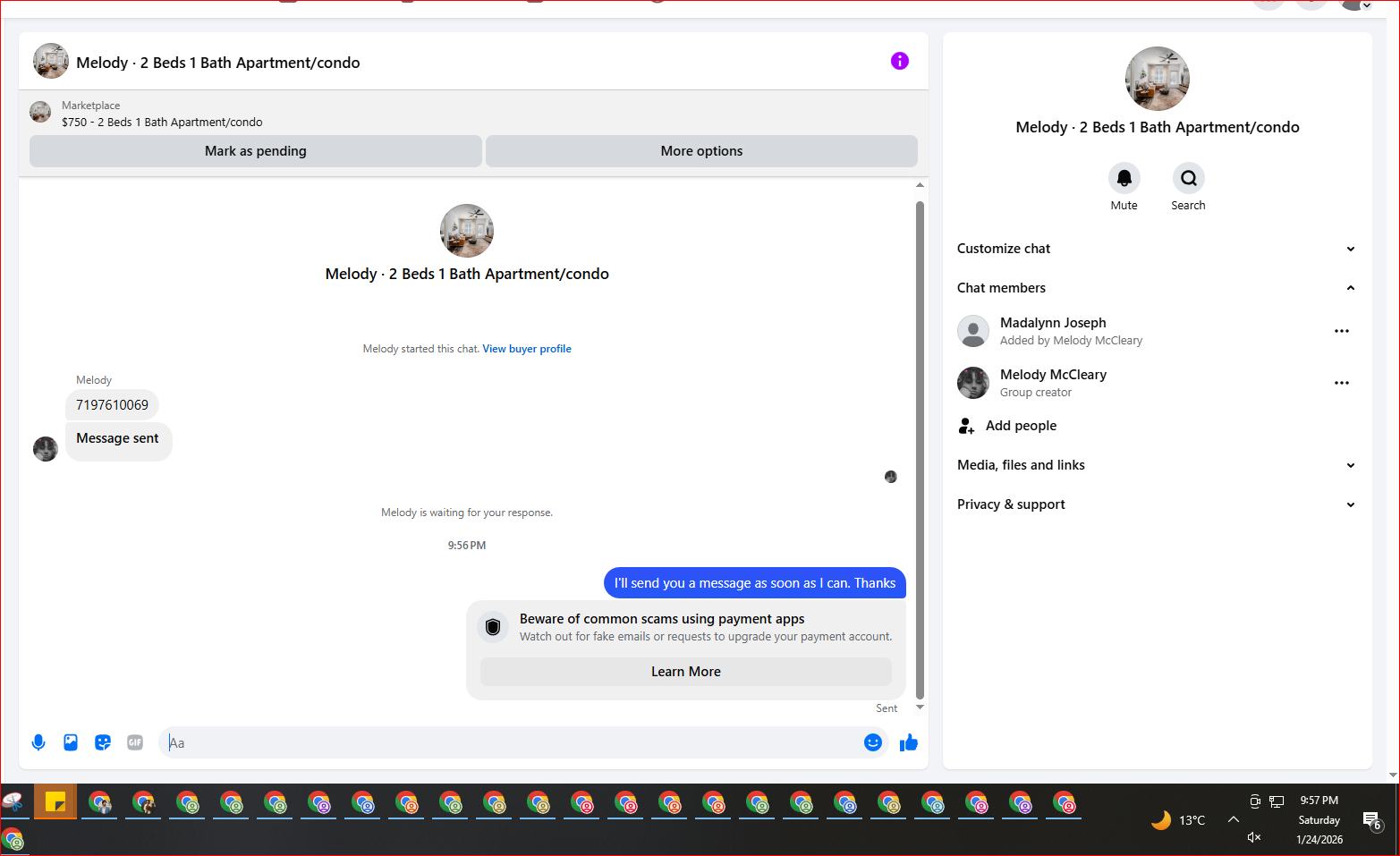Click 'Beware of common scams' heading

coord(662,619)
